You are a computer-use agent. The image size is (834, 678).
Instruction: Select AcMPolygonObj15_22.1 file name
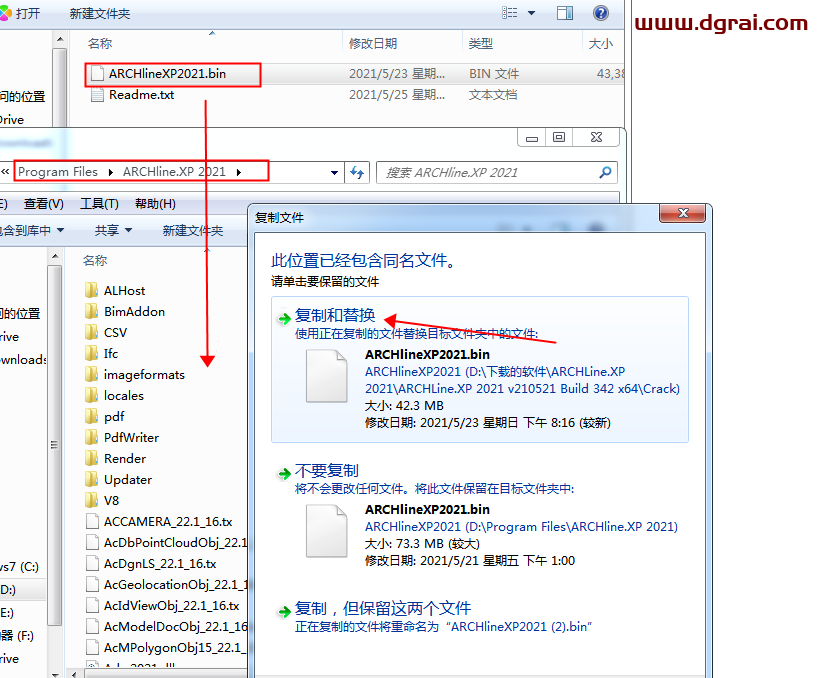[174, 647]
